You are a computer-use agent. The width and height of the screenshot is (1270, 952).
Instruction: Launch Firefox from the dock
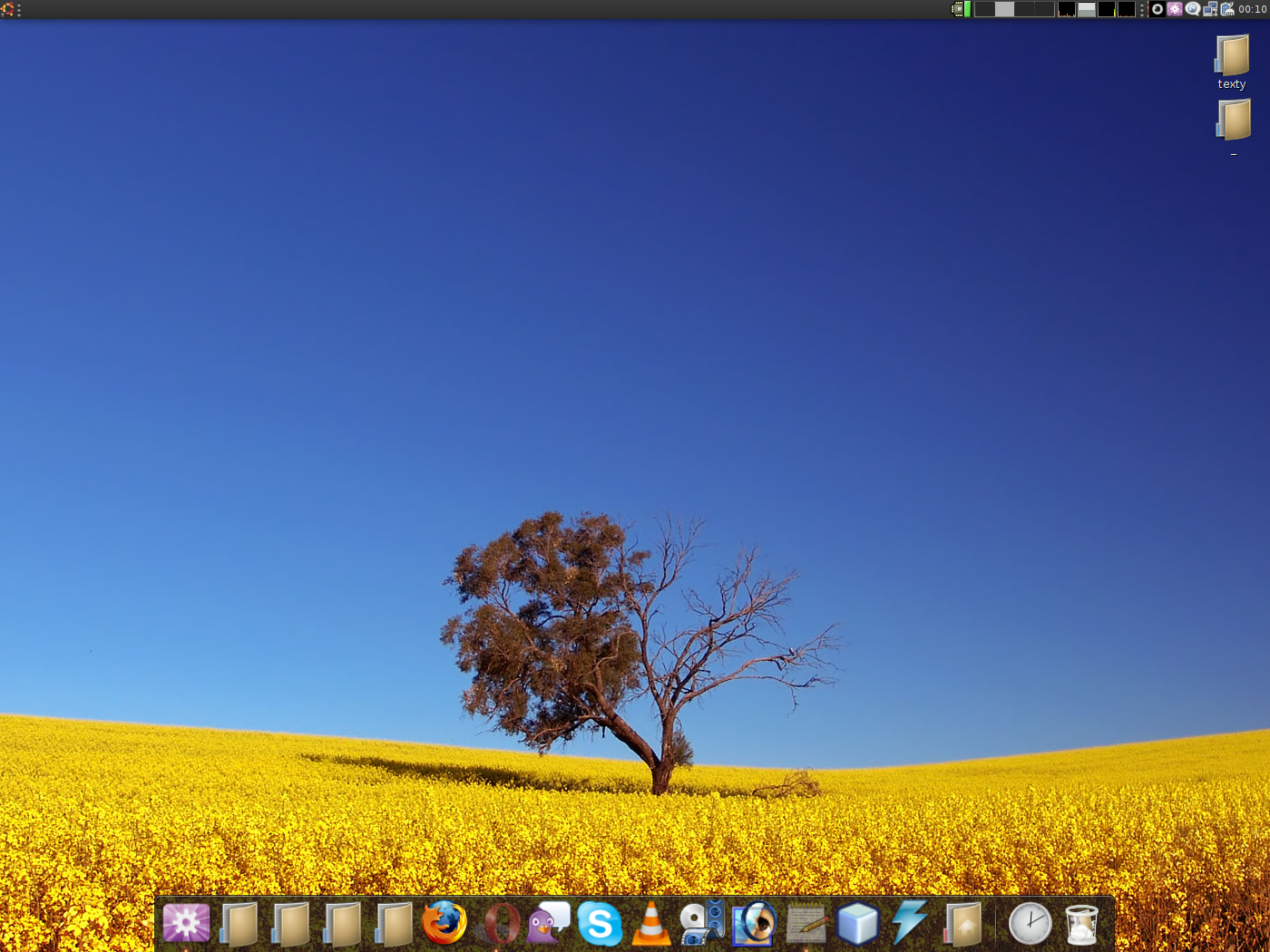[x=444, y=923]
